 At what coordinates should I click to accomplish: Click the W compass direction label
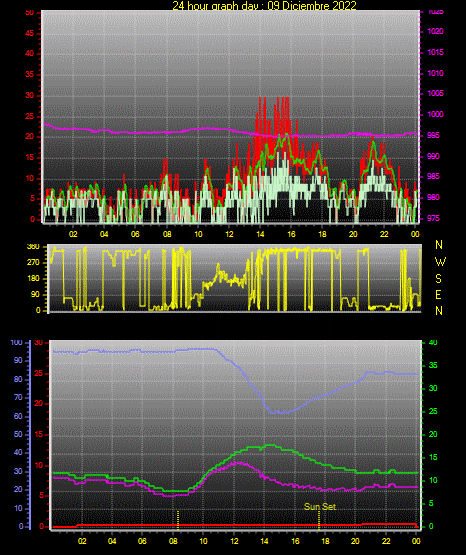440,262
